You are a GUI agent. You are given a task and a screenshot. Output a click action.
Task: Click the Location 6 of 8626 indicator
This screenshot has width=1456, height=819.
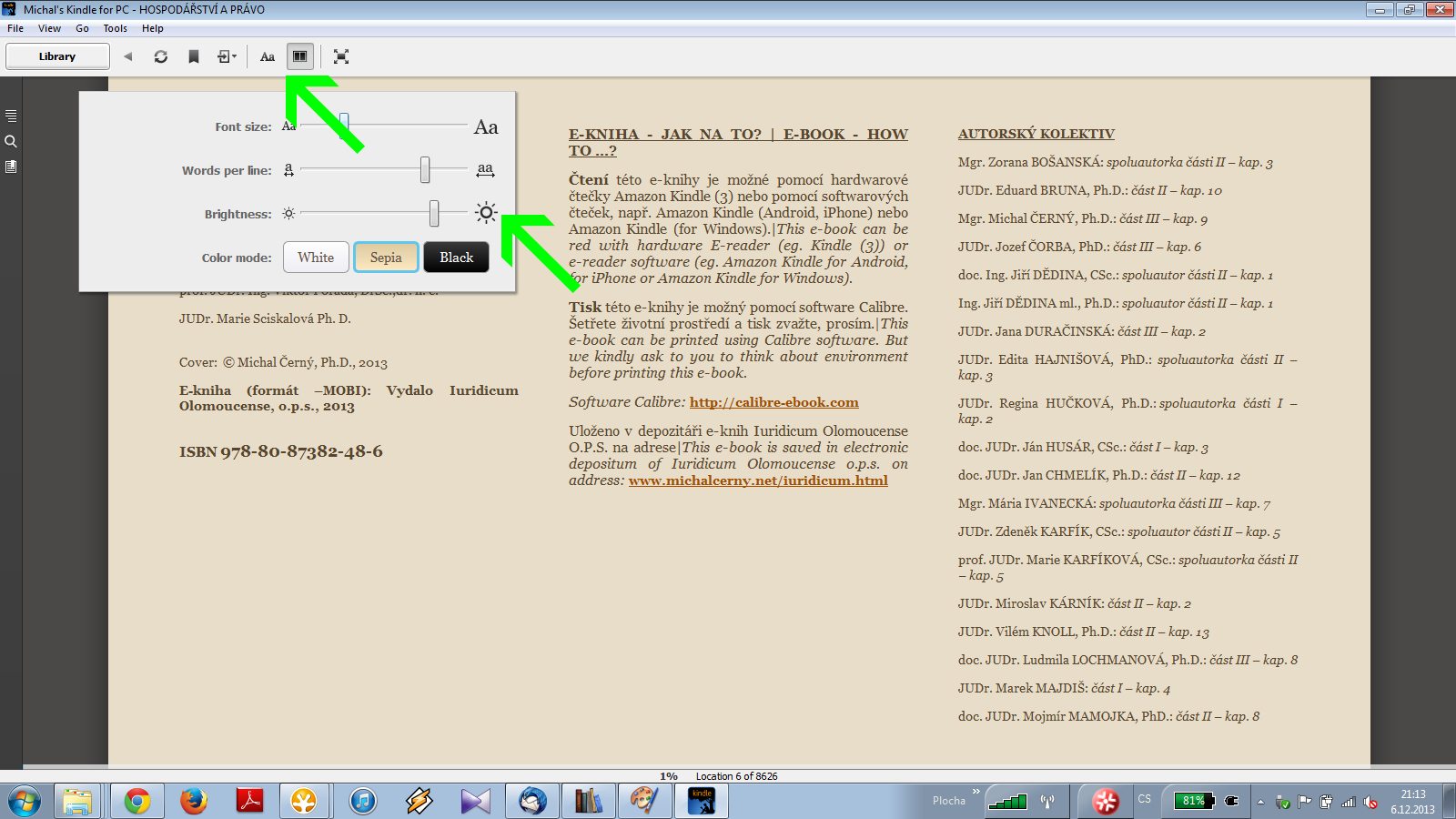click(737, 776)
